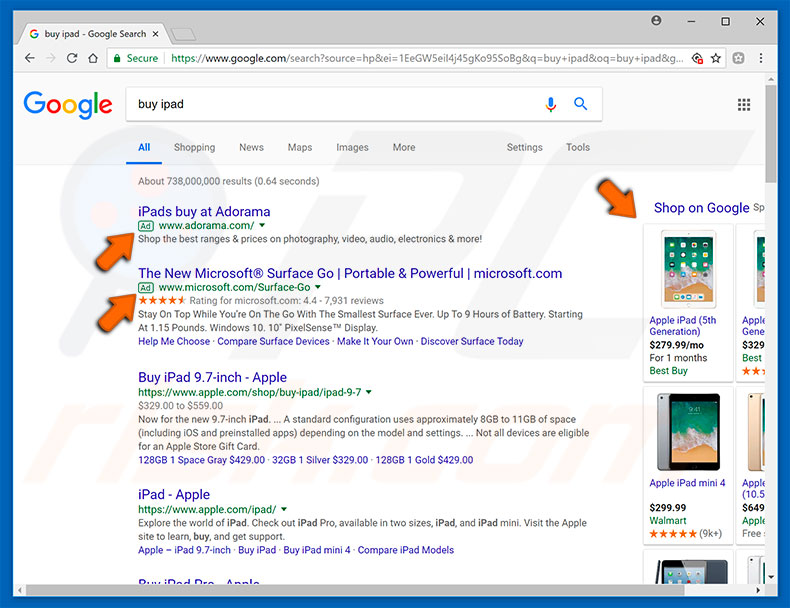Click the horizontal scrollbar thumb
This screenshot has height=608, width=790.
[355, 590]
